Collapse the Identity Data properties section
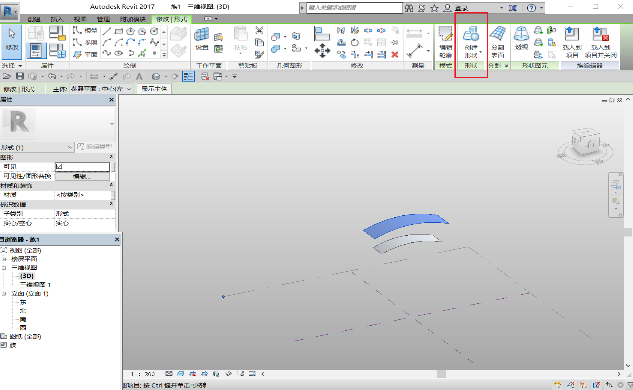Screen dimensions: 633x390 [111, 204]
